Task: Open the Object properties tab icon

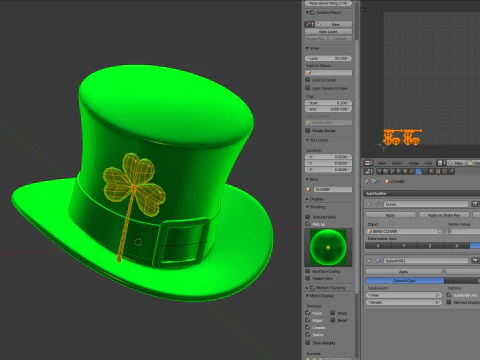Action: click(405, 171)
